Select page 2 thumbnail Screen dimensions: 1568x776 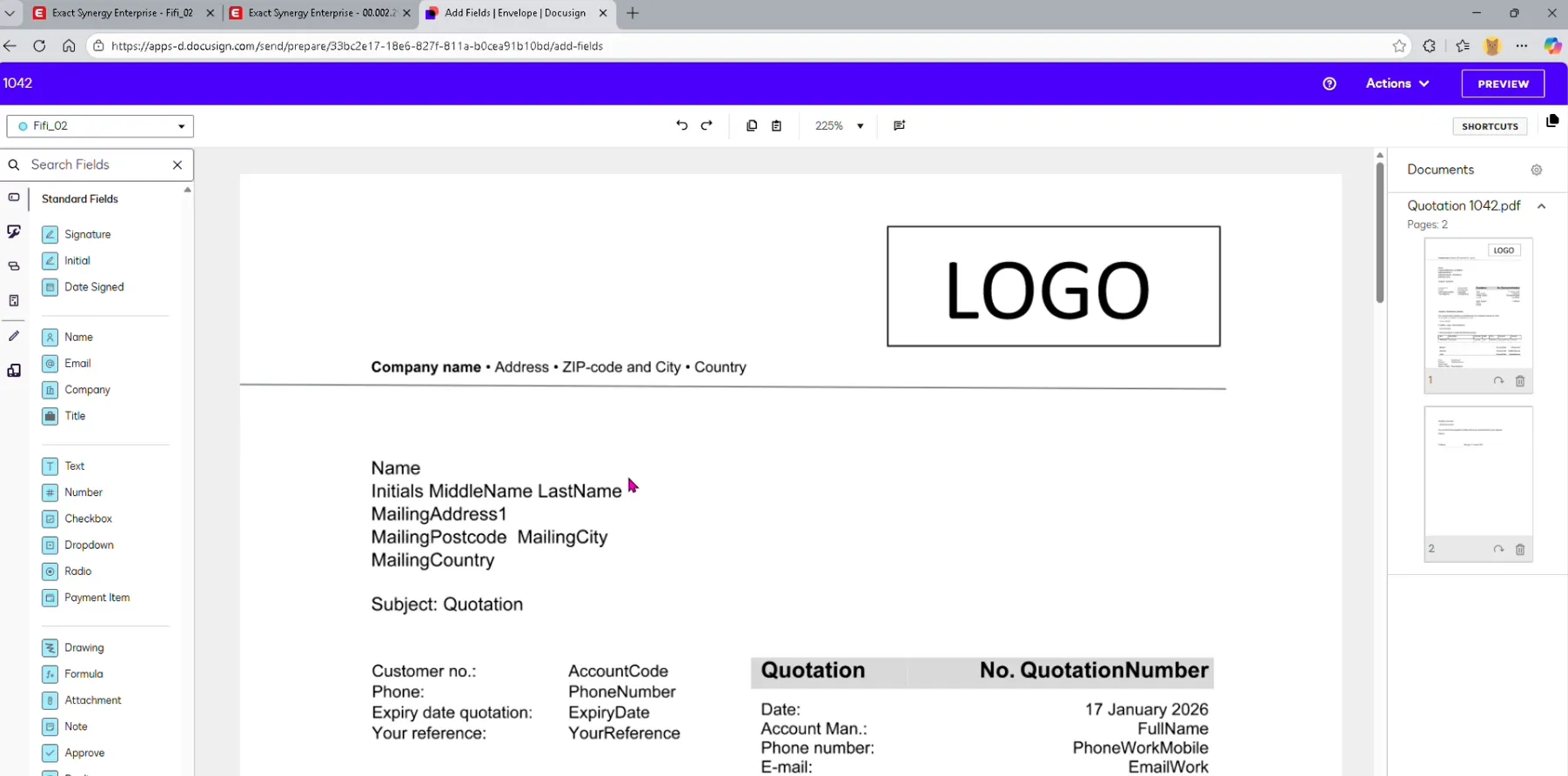(x=1478, y=472)
